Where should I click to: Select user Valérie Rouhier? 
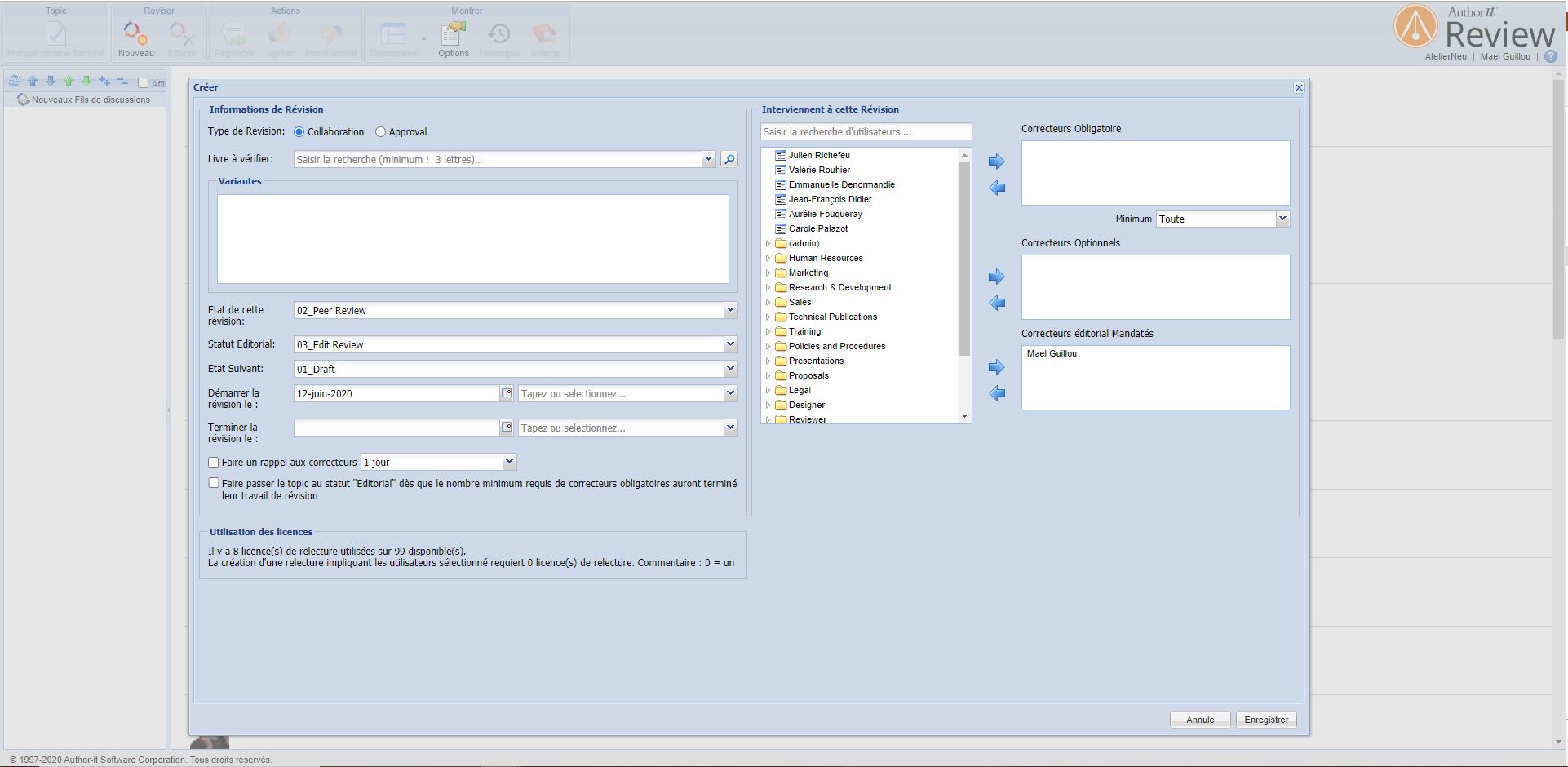coord(819,170)
